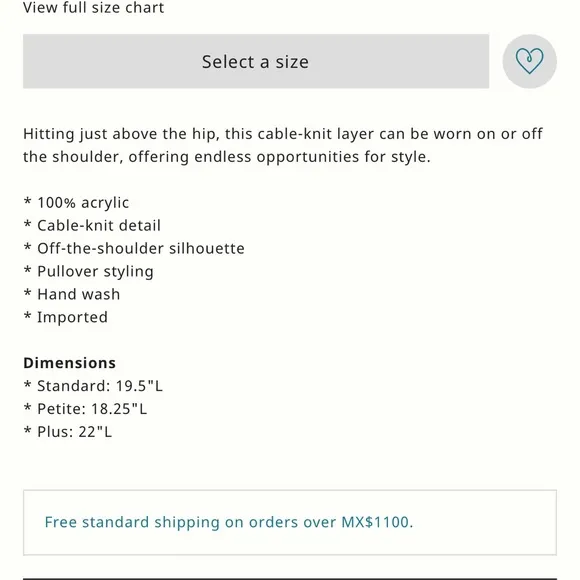This screenshot has width=580, height=580.
Task: Open the View full size chart link
Action: [x=94, y=8]
